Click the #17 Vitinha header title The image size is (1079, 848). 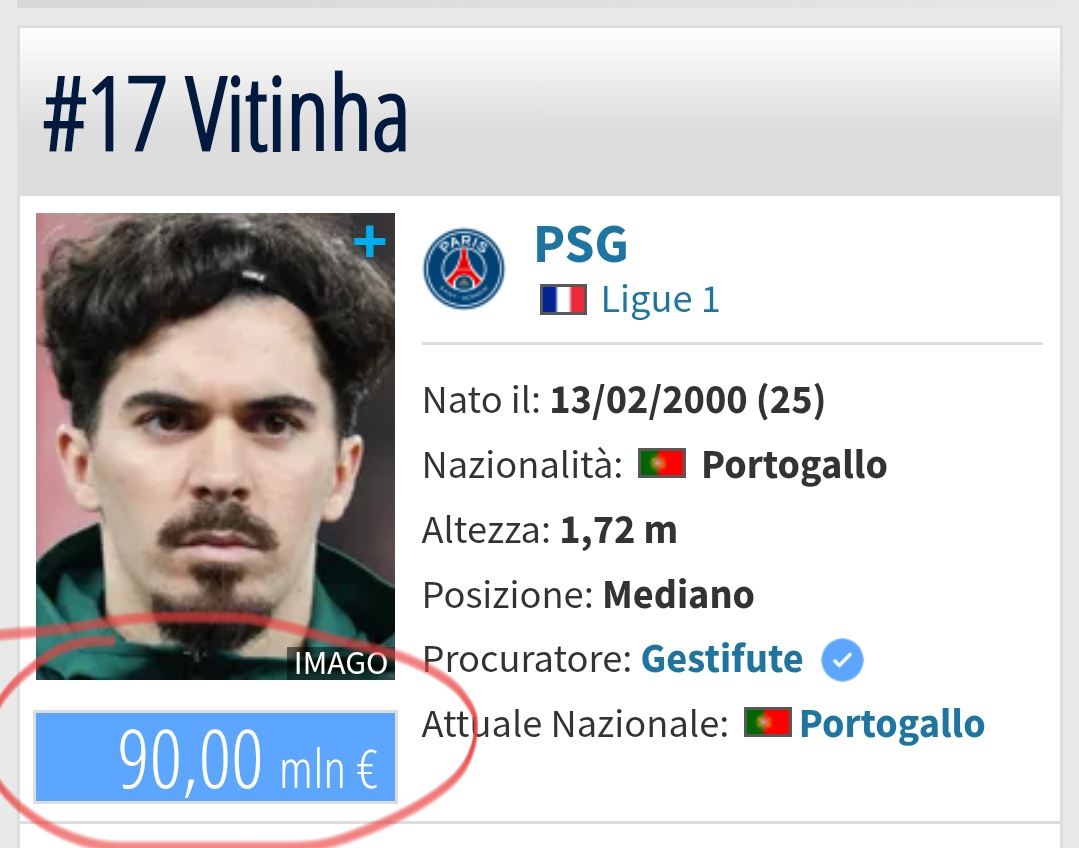click(x=225, y=112)
